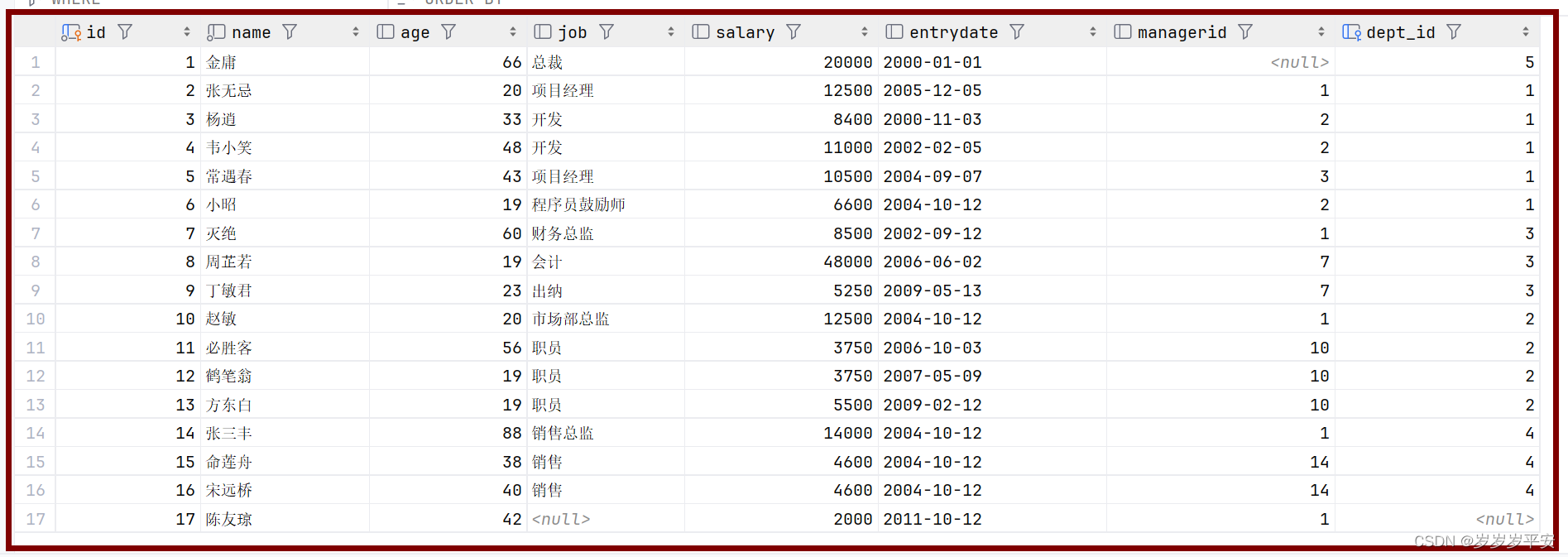The width and height of the screenshot is (1568, 557).
Task: Click the null job cell for 陈友琼
Action: tap(561, 519)
